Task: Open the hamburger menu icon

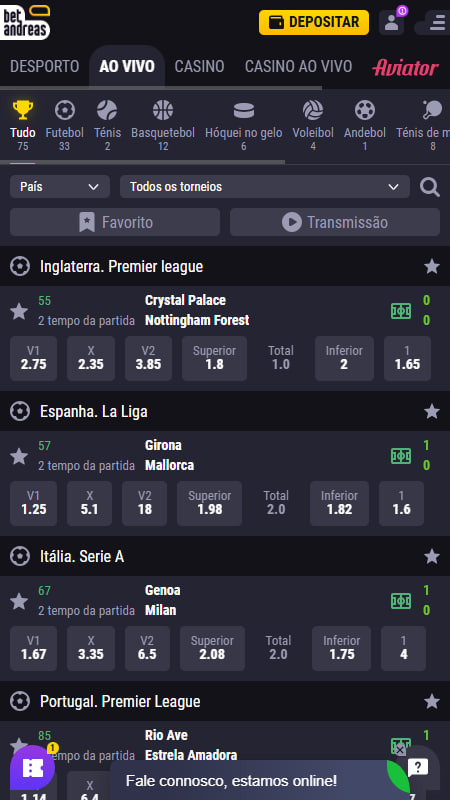Action: click(x=436, y=22)
